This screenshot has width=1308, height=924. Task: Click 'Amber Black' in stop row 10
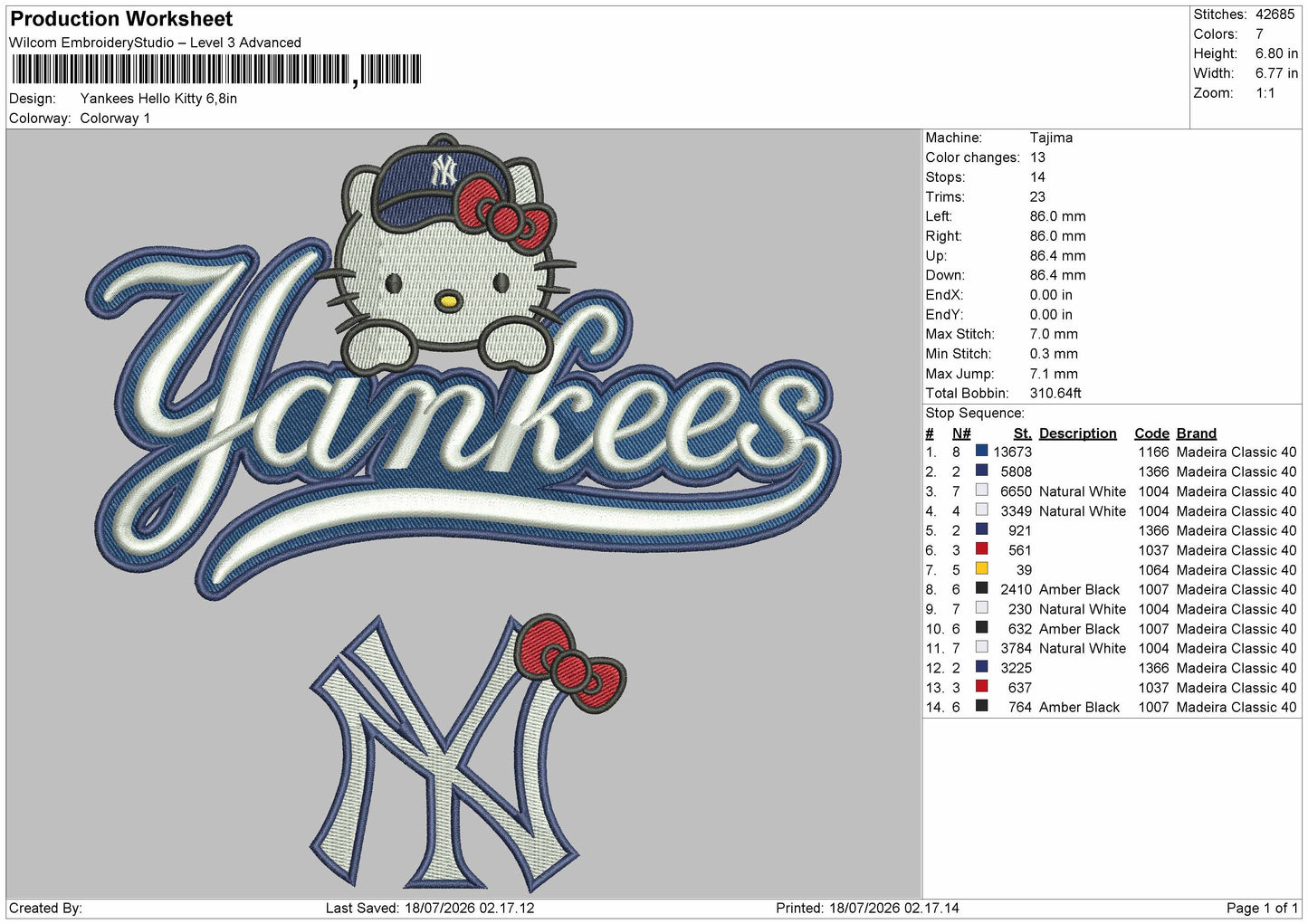click(x=1079, y=629)
